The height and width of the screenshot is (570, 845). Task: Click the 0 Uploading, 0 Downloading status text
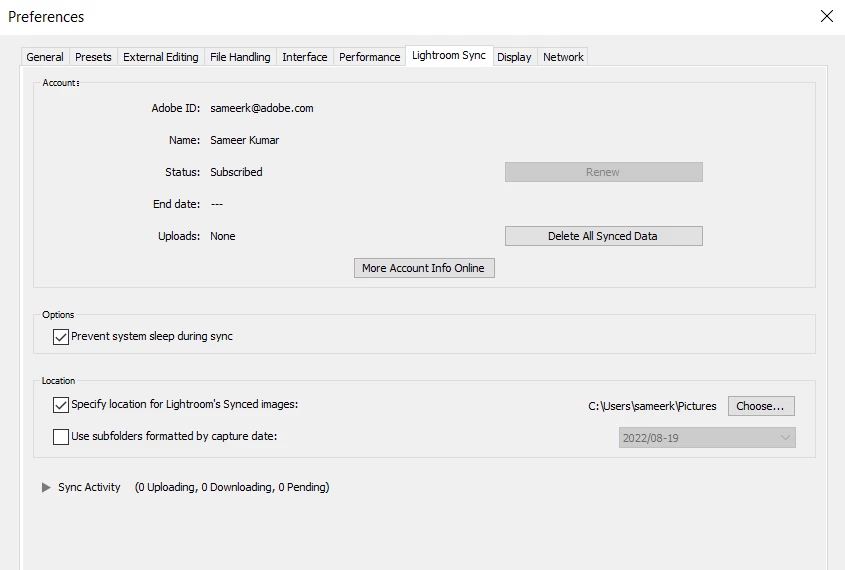tap(232, 487)
